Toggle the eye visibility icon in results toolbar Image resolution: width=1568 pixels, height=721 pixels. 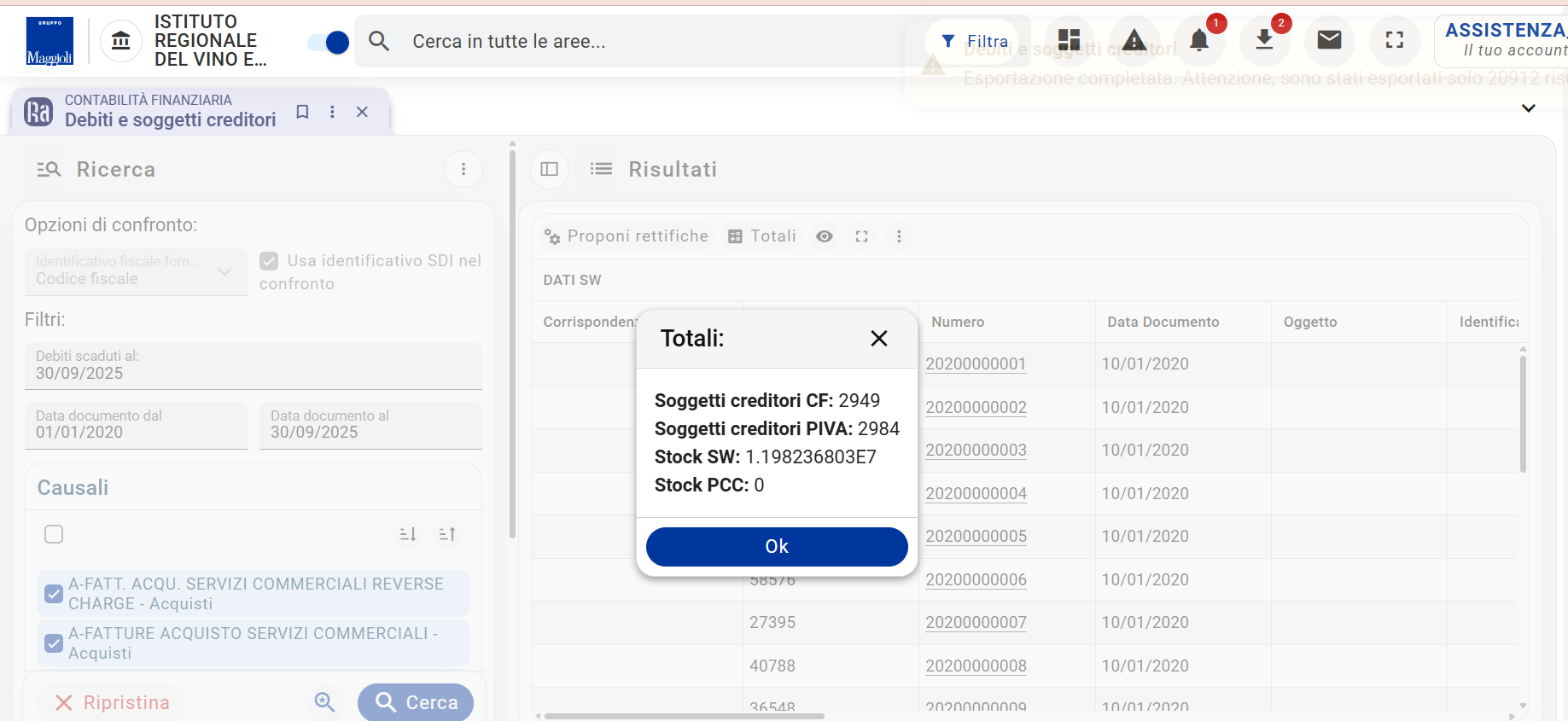pyautogui.click(x=824, y=236)
